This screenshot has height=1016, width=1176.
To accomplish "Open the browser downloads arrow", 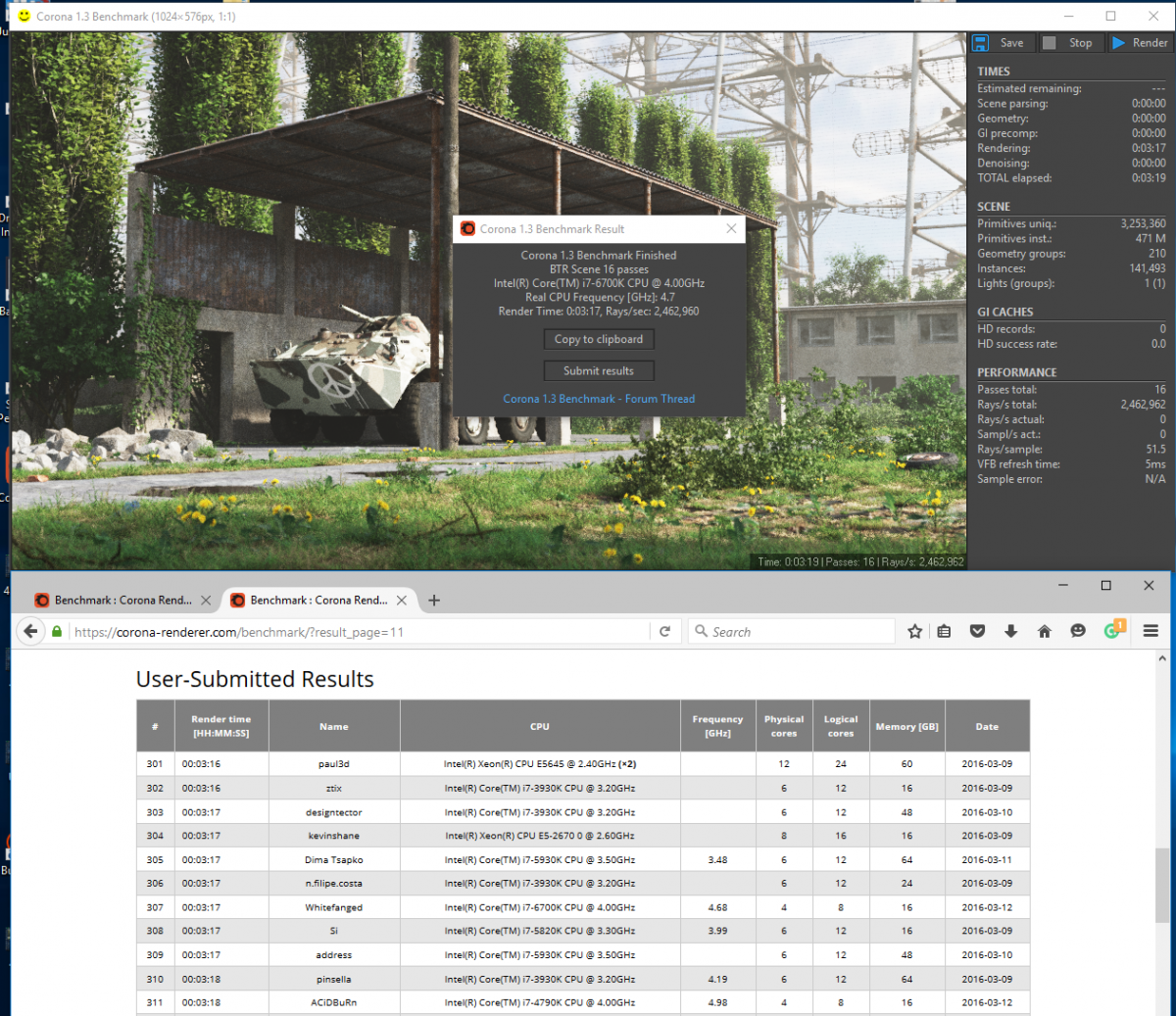I will pyautogui.click(x=1010, y=632).
